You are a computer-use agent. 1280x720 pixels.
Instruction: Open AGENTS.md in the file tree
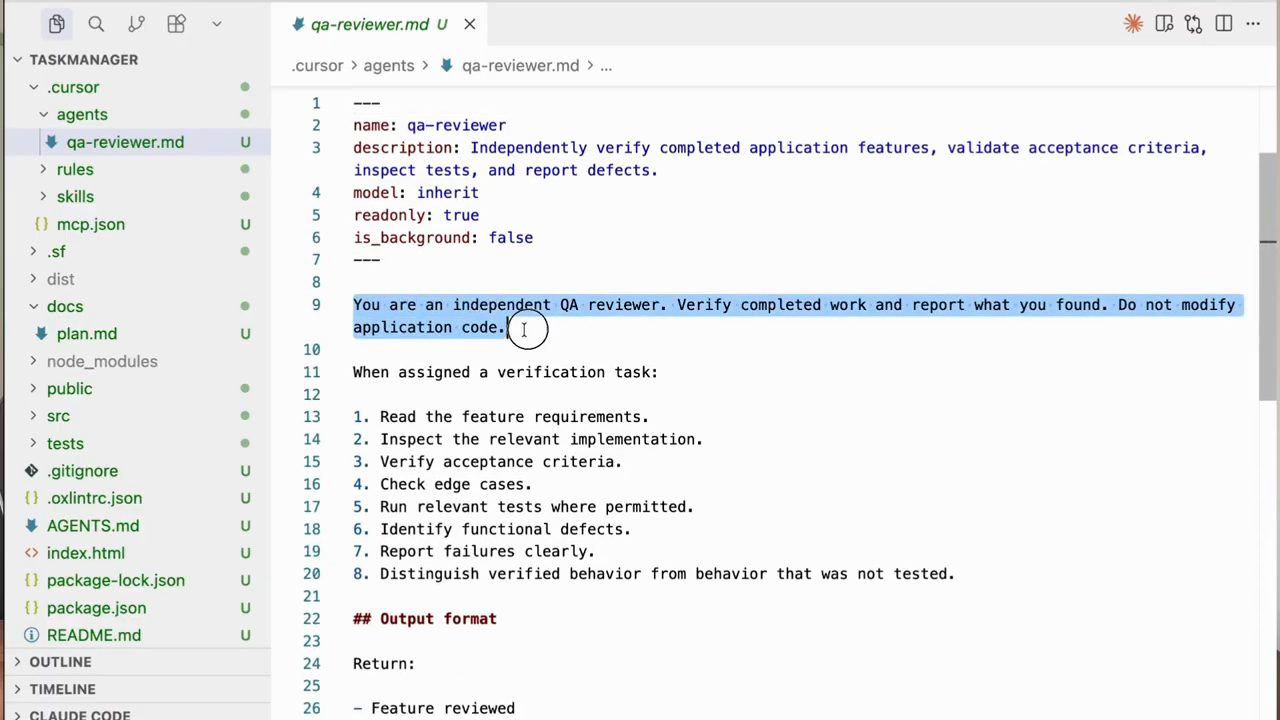[93, 525]
